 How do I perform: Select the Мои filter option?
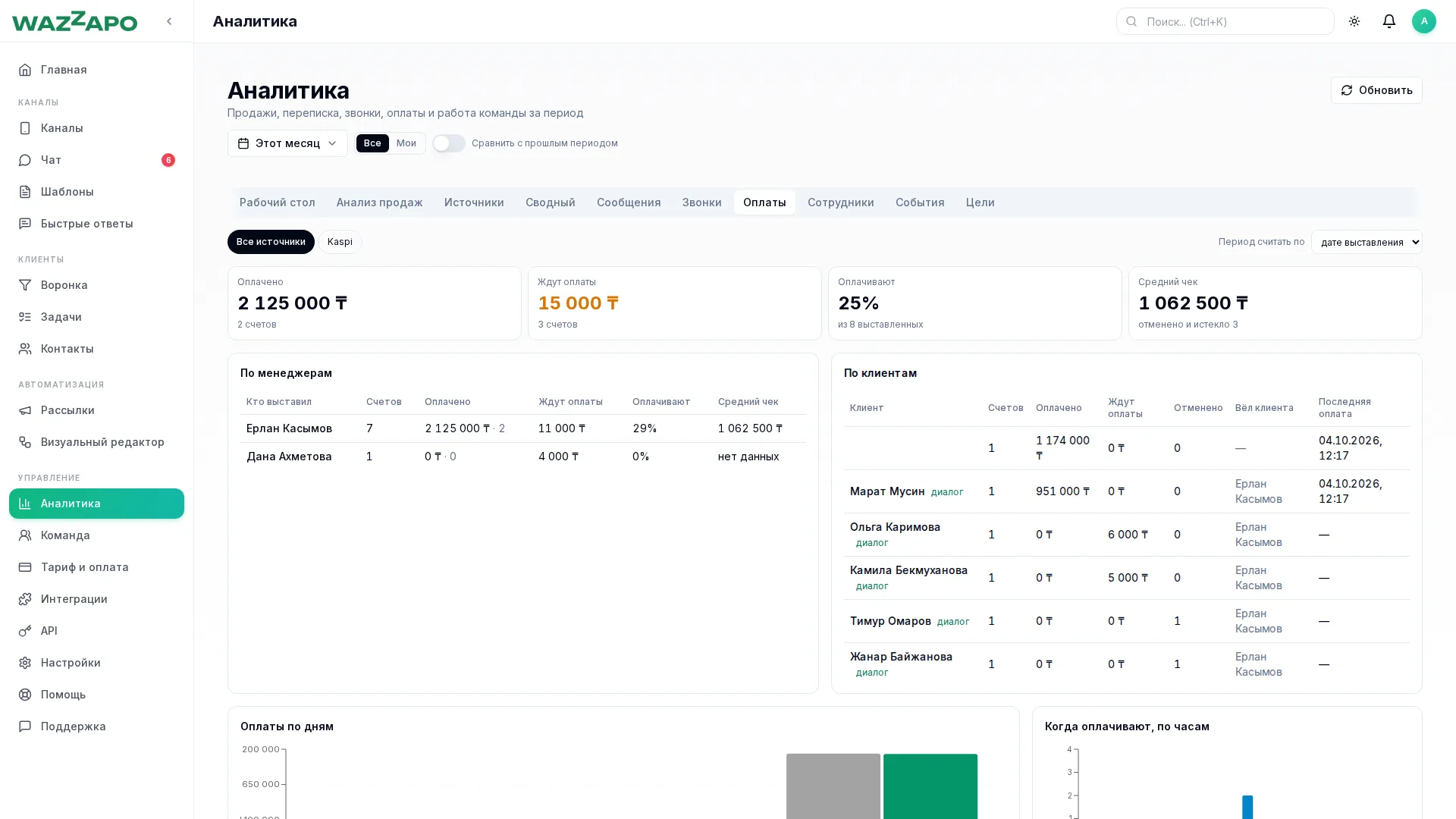click(x=406, y=143)
